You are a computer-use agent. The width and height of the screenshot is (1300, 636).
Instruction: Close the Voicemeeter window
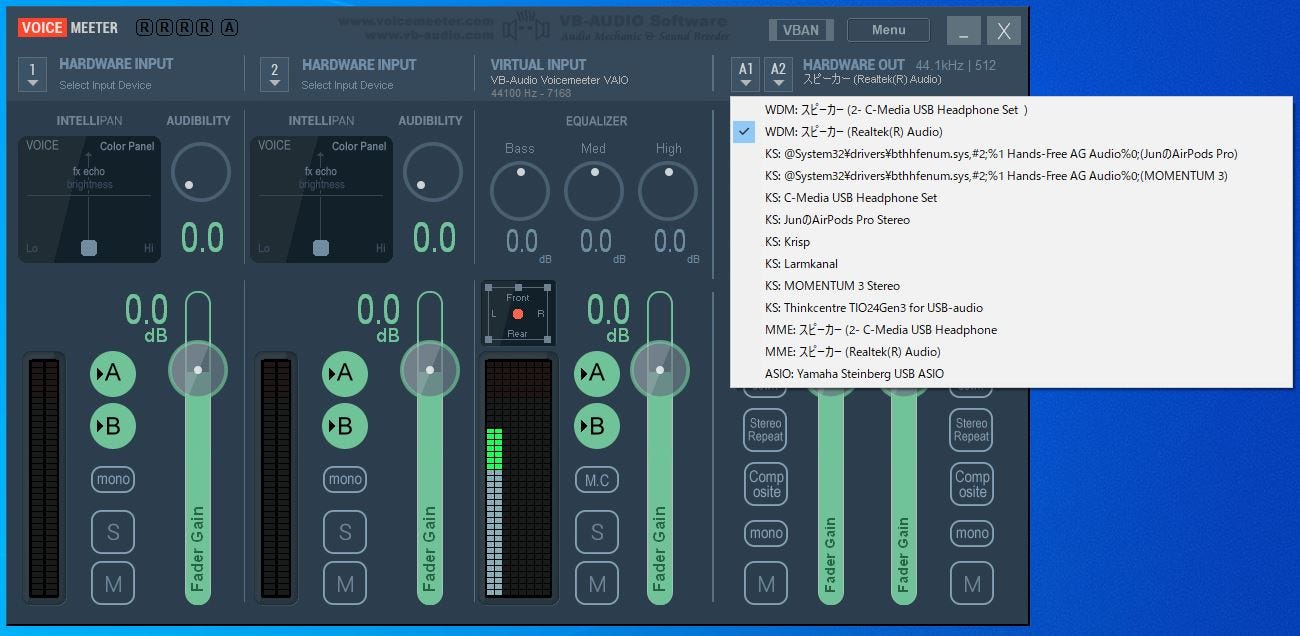1004,30
